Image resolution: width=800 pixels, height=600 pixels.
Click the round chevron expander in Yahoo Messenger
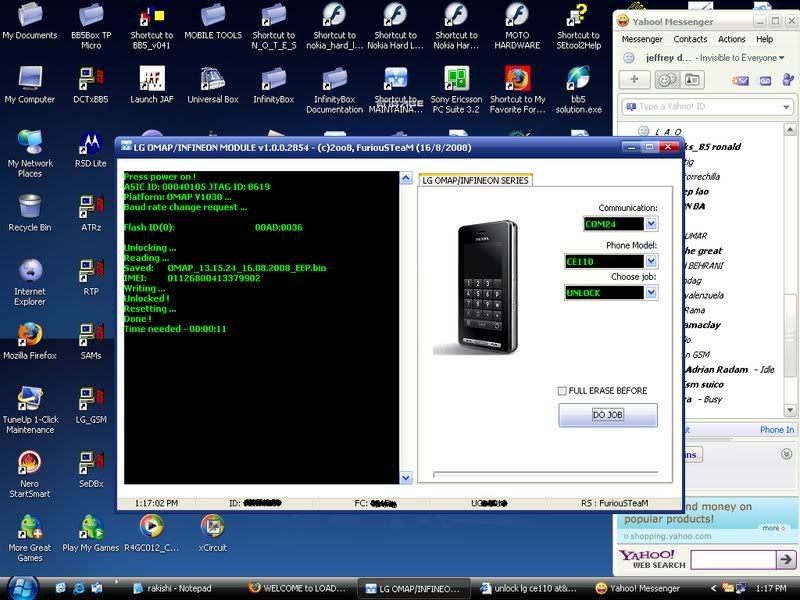pos(786,454)
